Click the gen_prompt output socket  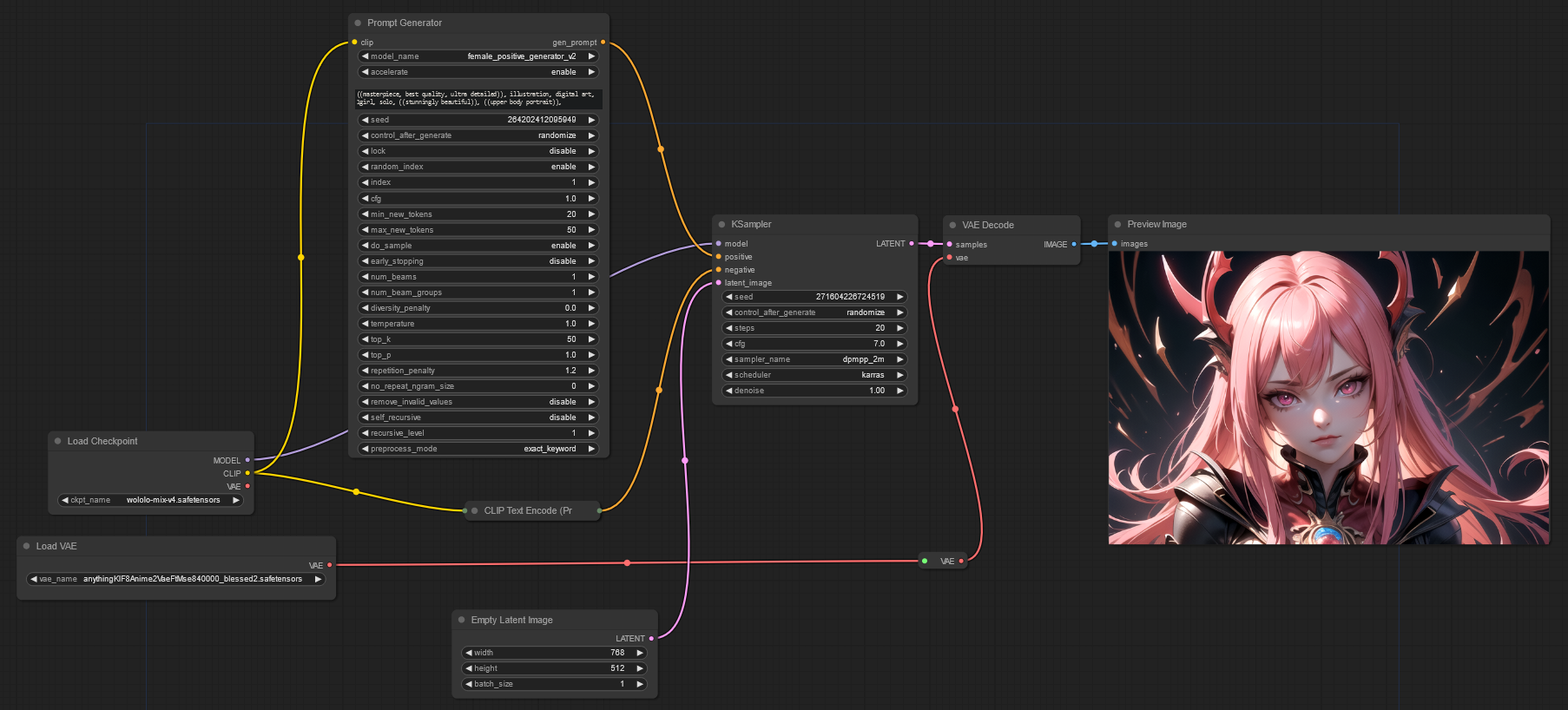[603, 42]
